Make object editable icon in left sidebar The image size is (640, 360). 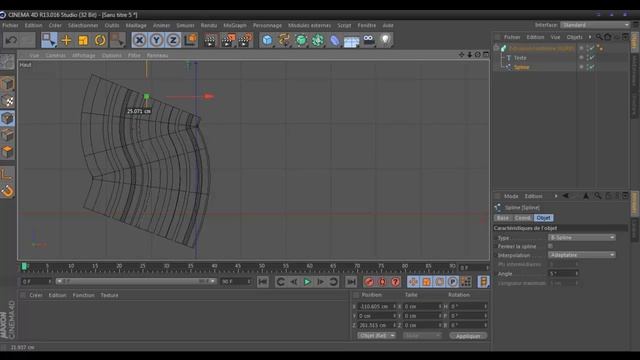coord(7,62)
